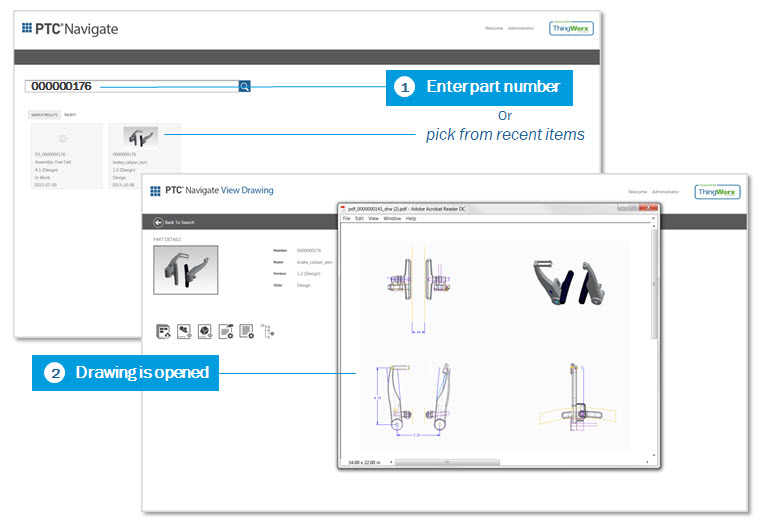The width and height of the screenshot is (763, 532).
Task: Click the Acrobat horizontal scrollbar thumb
Action: tap(447, 462)
